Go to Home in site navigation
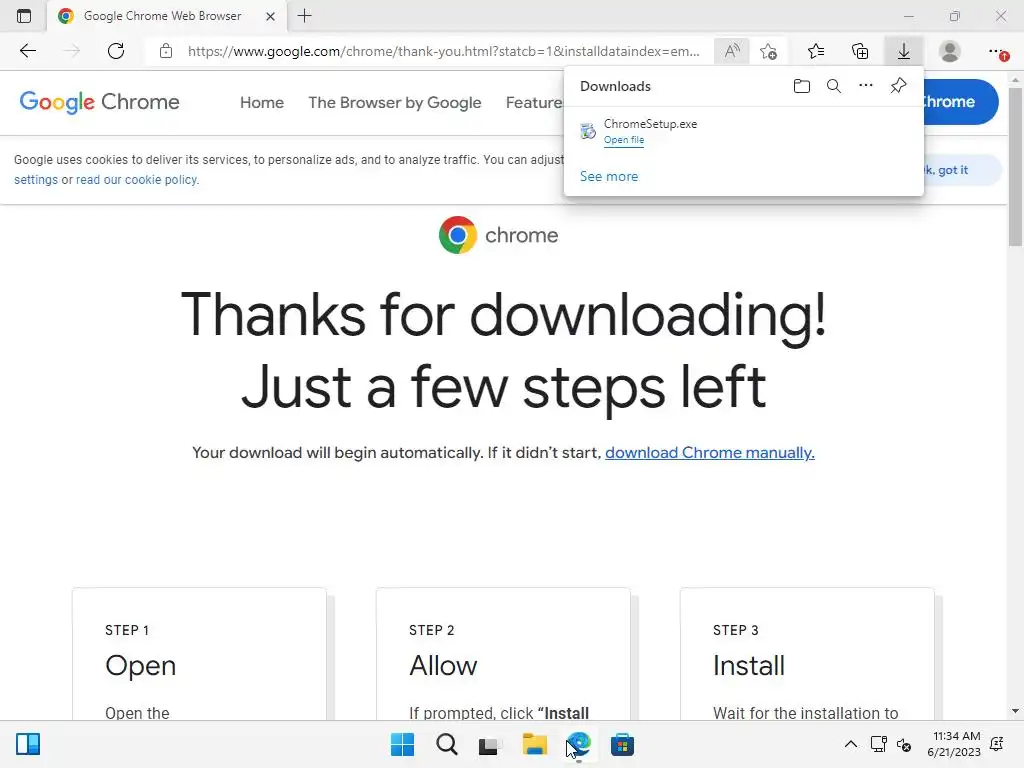This screenshot has width=1024, height=768. click(262, 103)
